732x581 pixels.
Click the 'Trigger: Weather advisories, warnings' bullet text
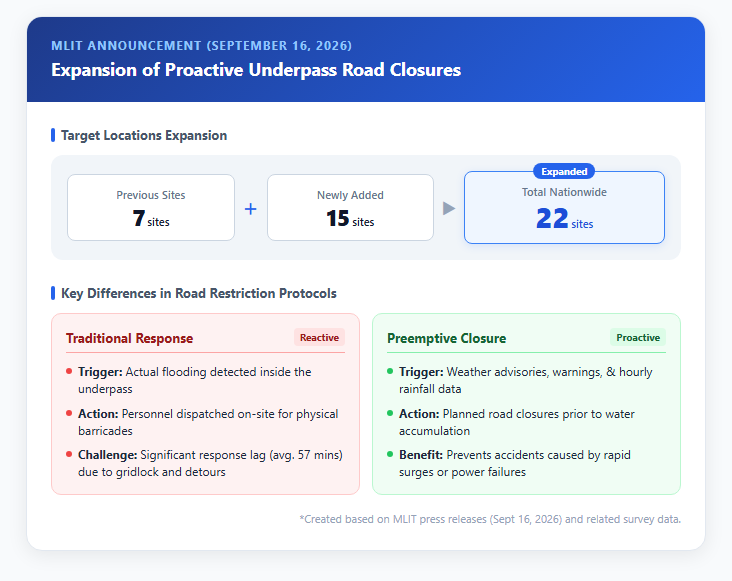526,380
